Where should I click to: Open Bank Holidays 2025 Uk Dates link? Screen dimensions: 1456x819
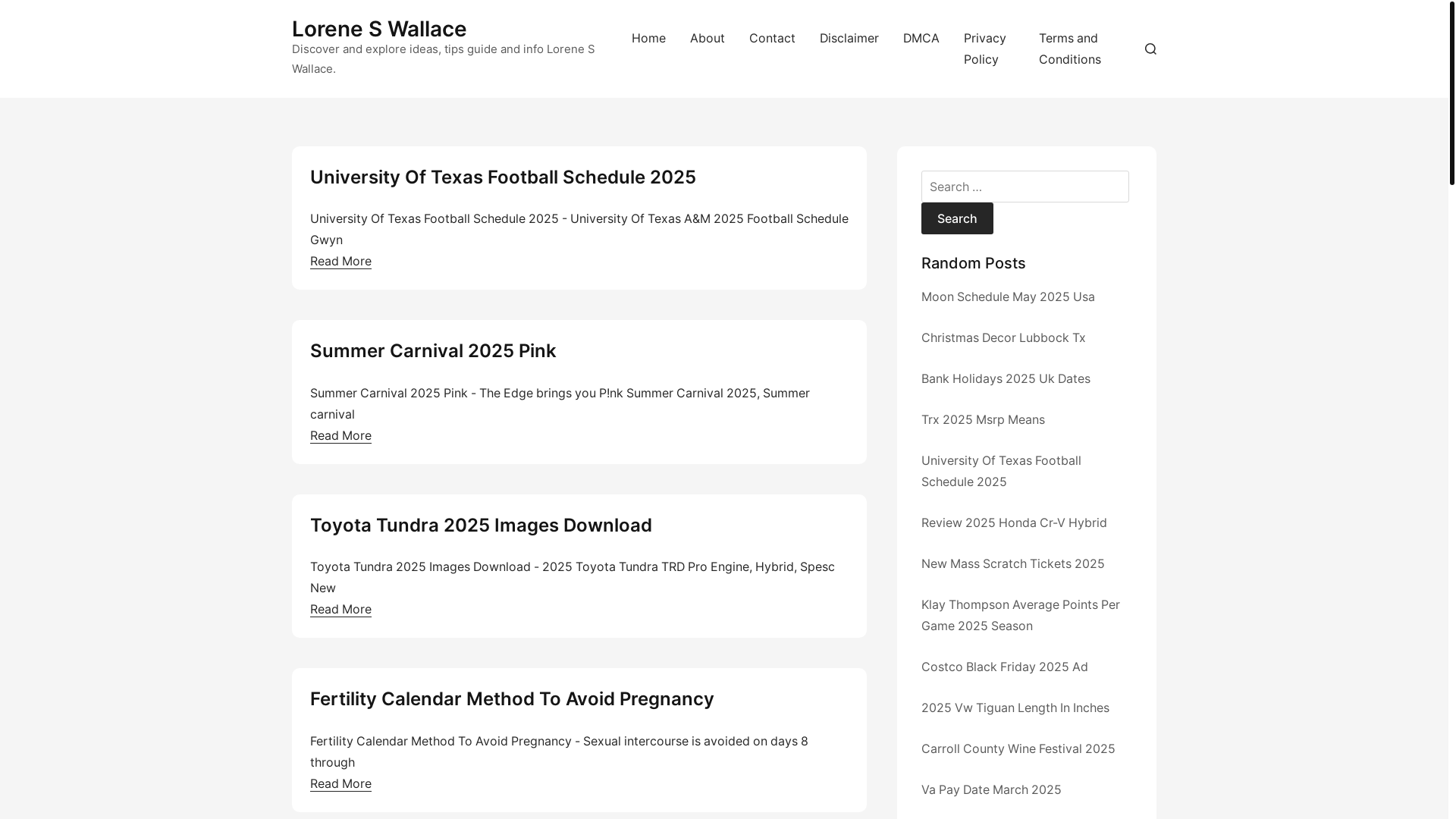1006,378
